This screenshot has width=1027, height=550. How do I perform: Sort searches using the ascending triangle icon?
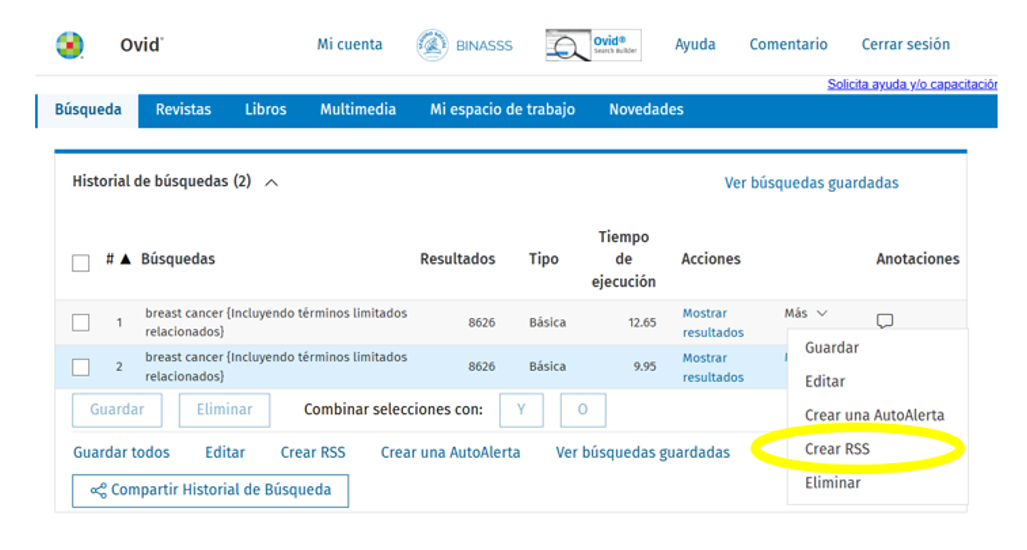click(126, 259)
